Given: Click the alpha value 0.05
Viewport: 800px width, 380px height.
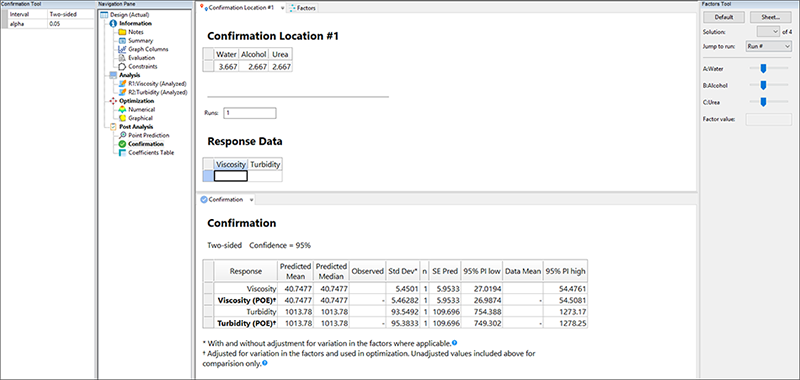Looking at the screenshot, I should pyautogui.click(x=71, y=23).
